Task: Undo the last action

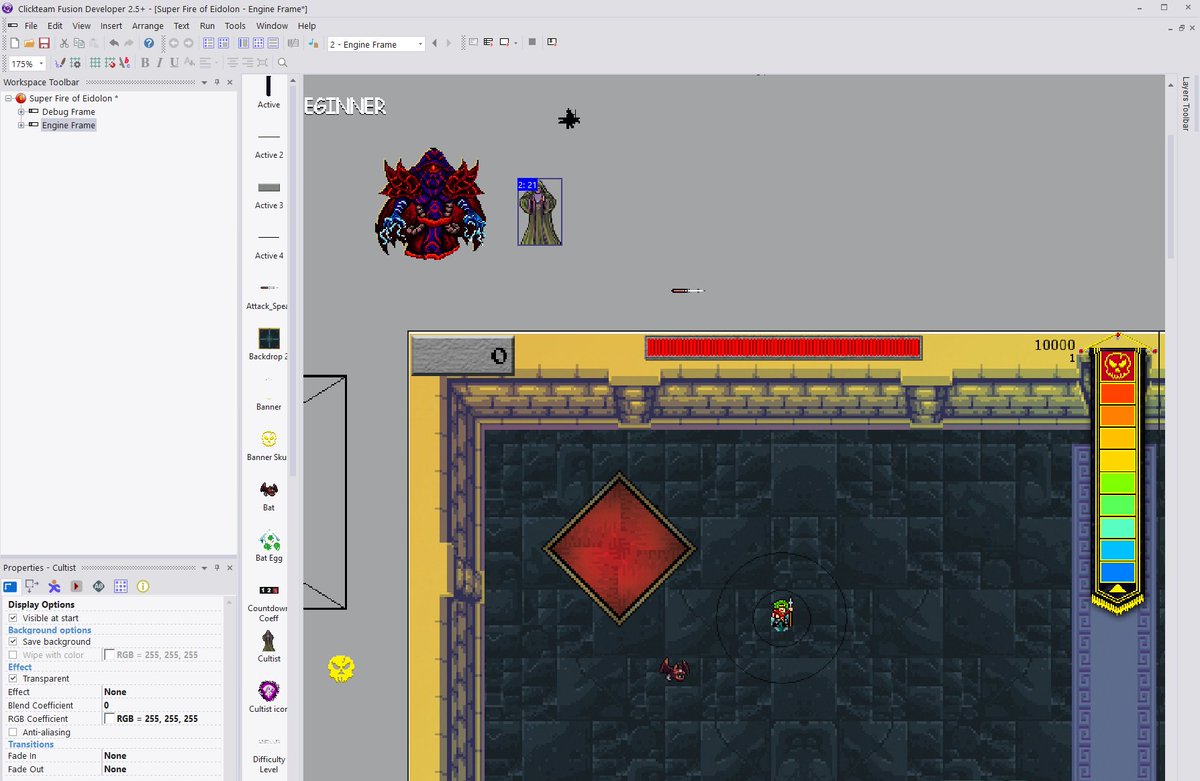Action: click(114, 43)
